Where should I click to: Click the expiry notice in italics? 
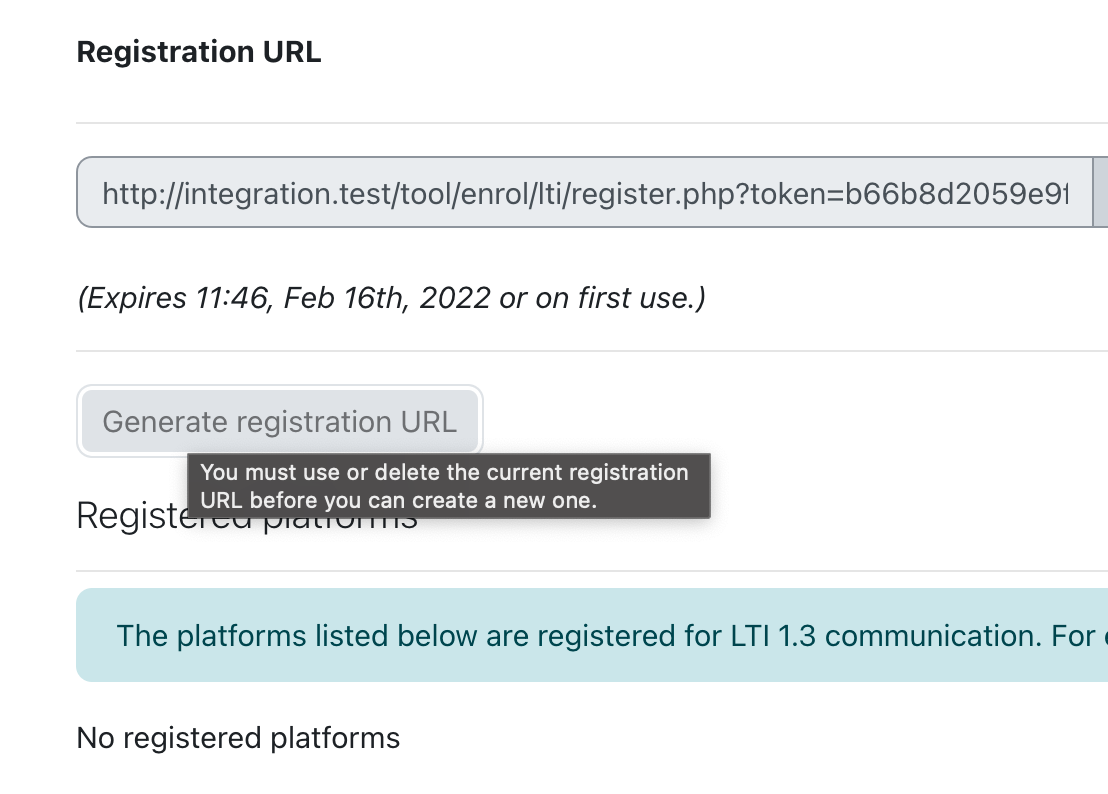tap(391, 297)
